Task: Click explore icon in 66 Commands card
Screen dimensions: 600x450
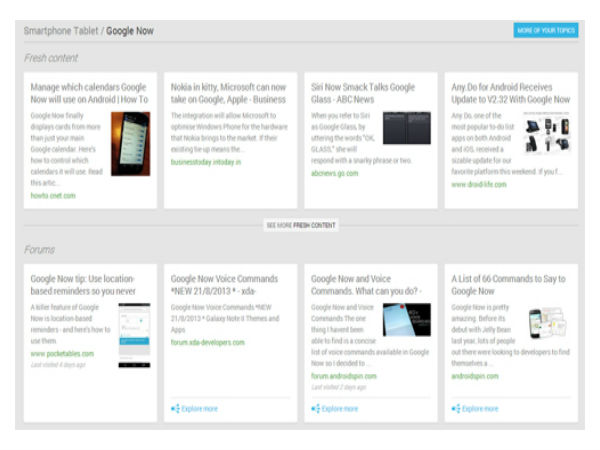Action: pyautogui.click(x=456, y=409)
